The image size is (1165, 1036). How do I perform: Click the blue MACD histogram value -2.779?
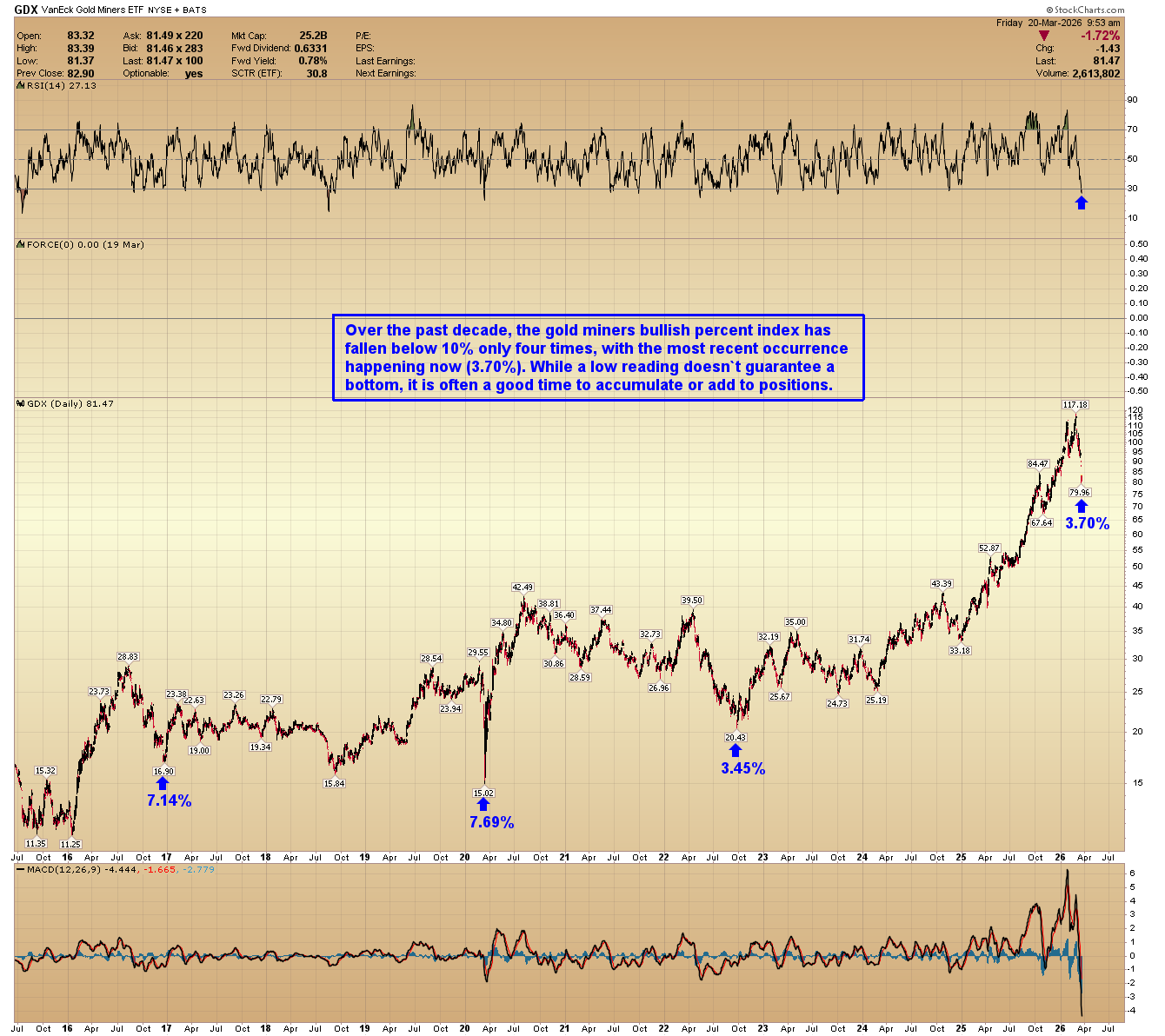[198, 869]
